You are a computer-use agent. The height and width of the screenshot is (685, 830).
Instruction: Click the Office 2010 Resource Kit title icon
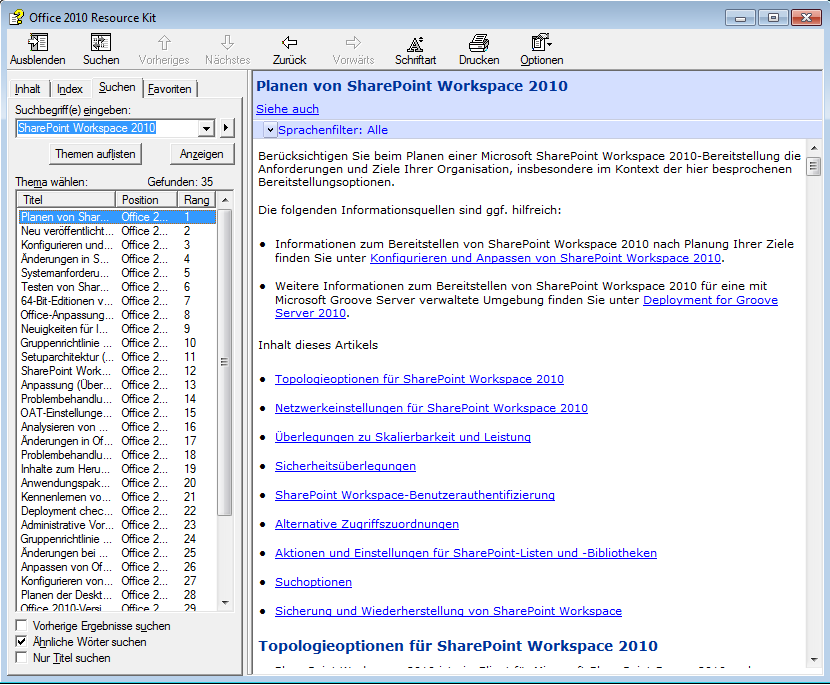(x=16, y=17)
